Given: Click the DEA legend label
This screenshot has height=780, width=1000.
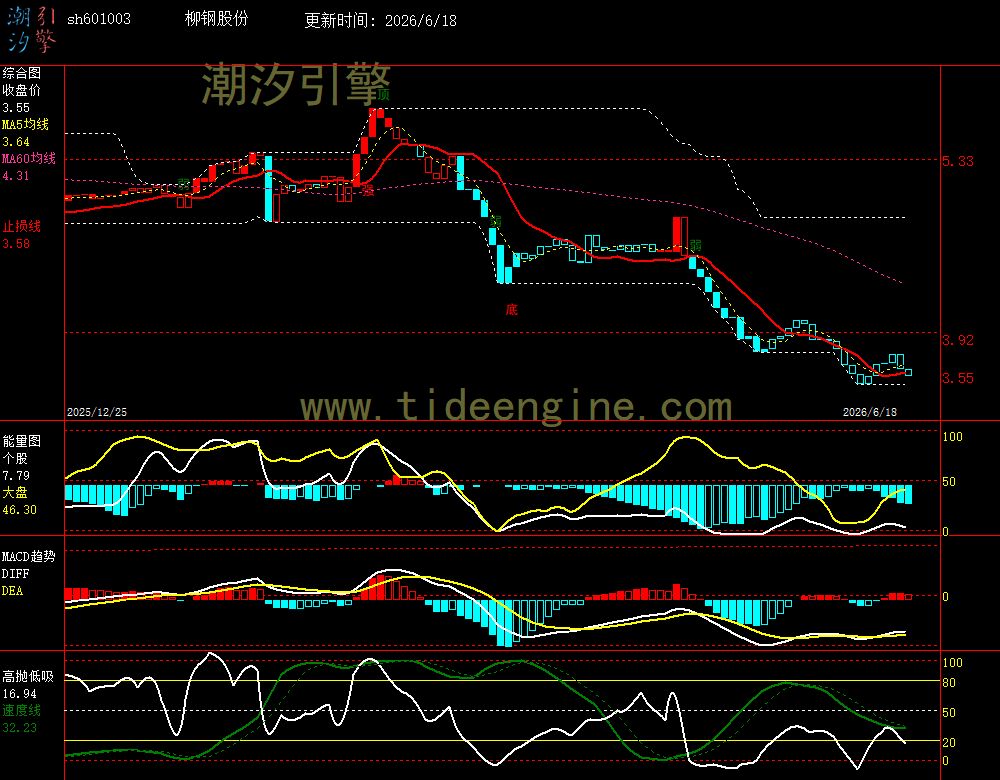Looking at the screenshot, I should click(12, 591).
